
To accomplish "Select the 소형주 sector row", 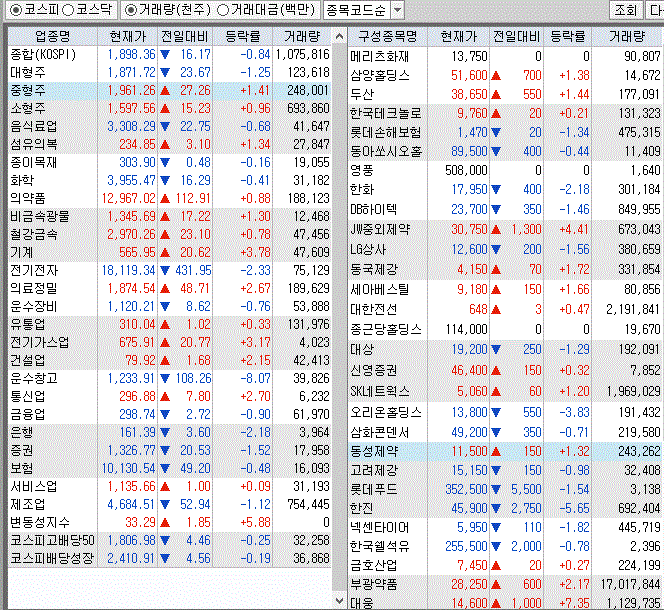I will (169, 108).
